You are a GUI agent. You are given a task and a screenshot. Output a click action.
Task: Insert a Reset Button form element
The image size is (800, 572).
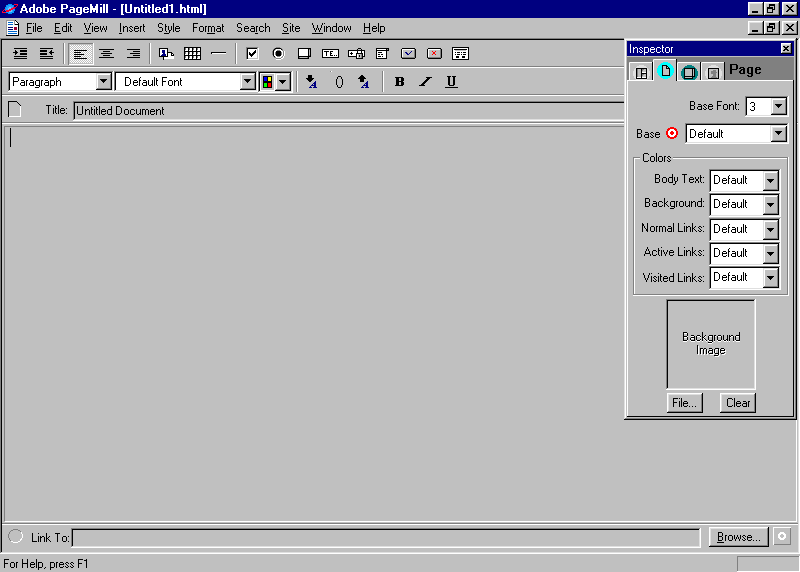[434, 54]
